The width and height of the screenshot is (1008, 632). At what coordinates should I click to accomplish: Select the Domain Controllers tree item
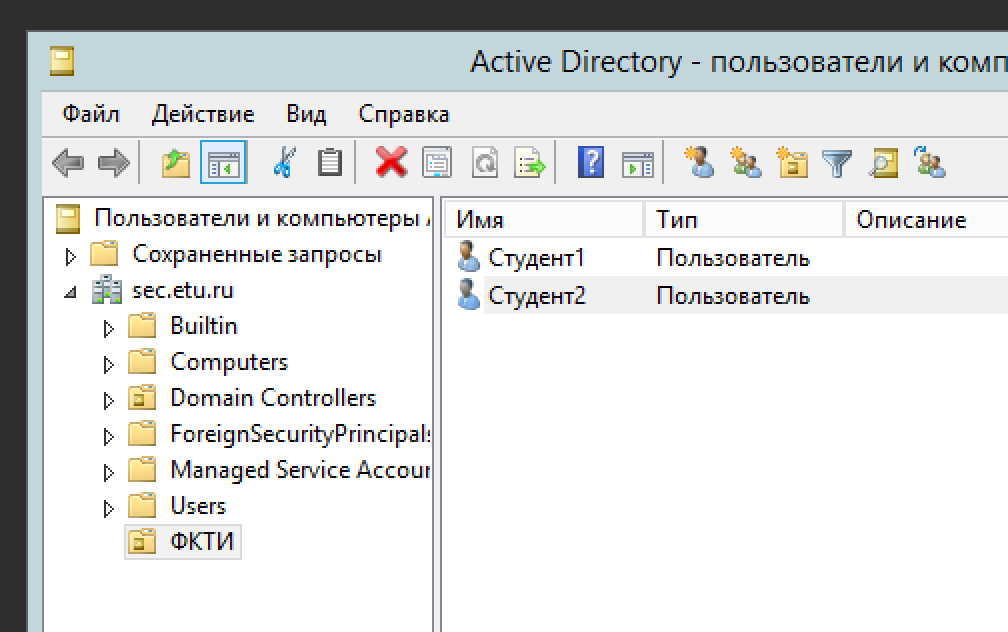tap(273, 398)
